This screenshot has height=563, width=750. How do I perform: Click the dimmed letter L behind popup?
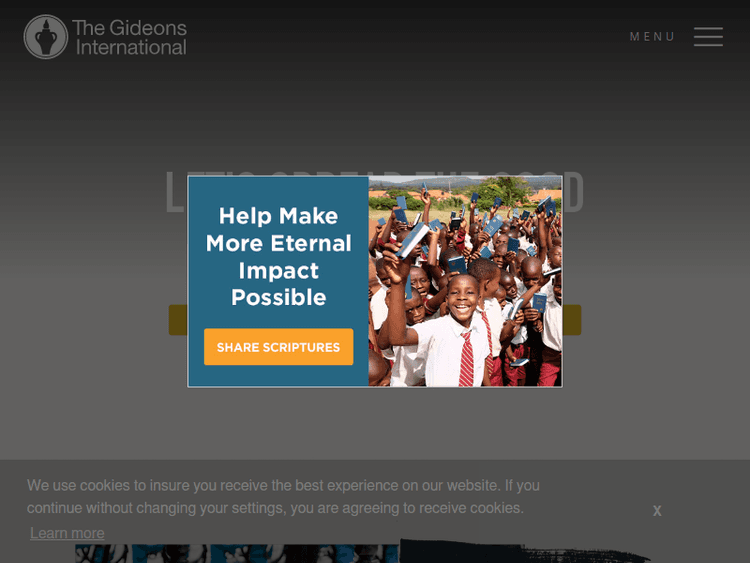click(176, 192)
